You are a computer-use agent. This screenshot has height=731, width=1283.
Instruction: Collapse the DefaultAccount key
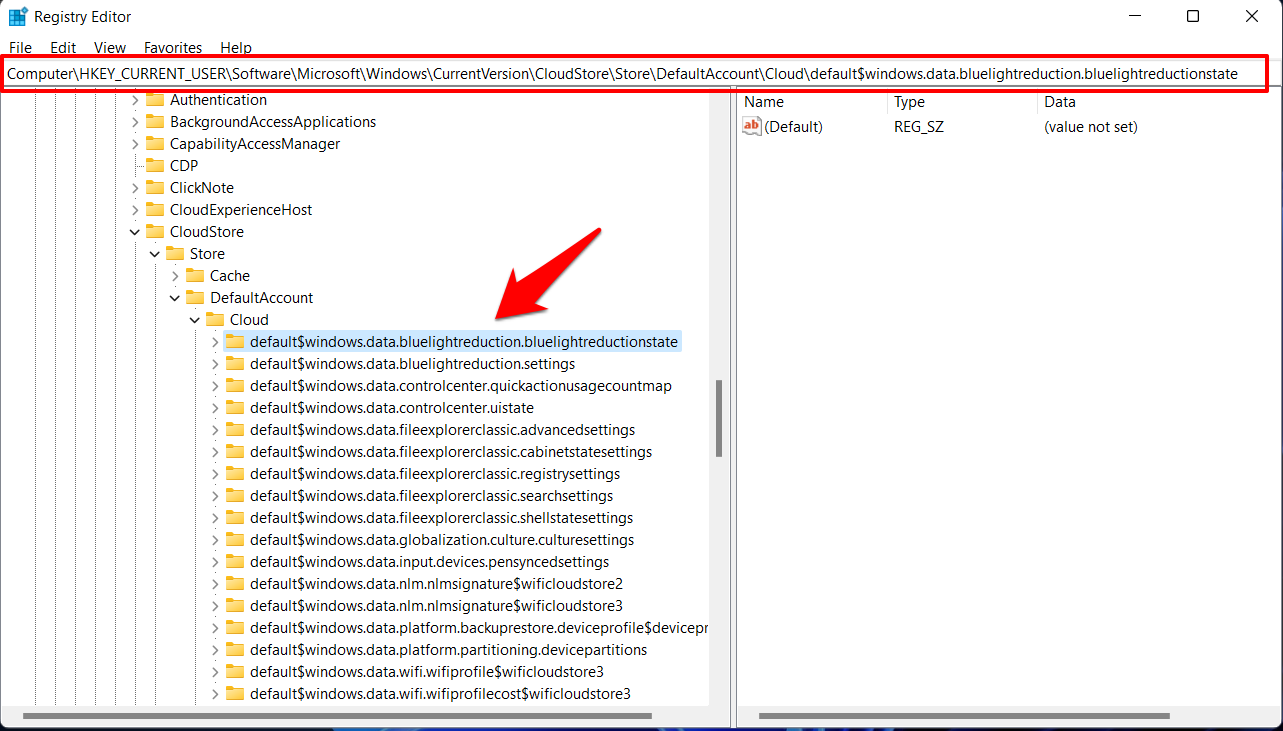click(174, 297)
